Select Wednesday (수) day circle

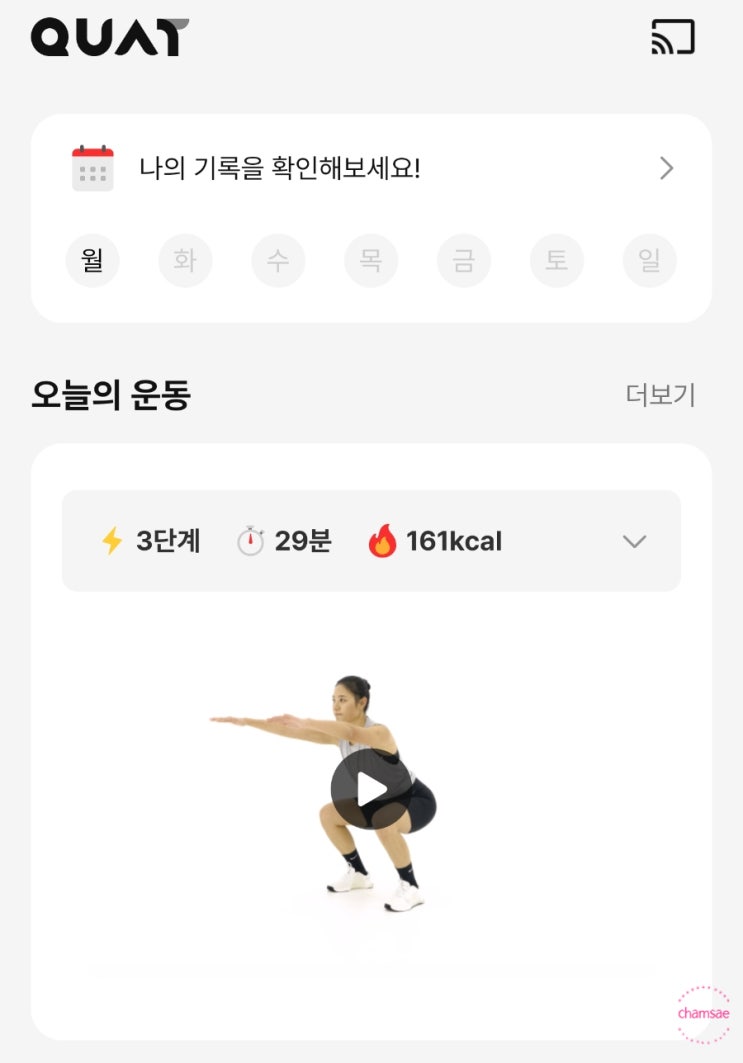(278, 261)
